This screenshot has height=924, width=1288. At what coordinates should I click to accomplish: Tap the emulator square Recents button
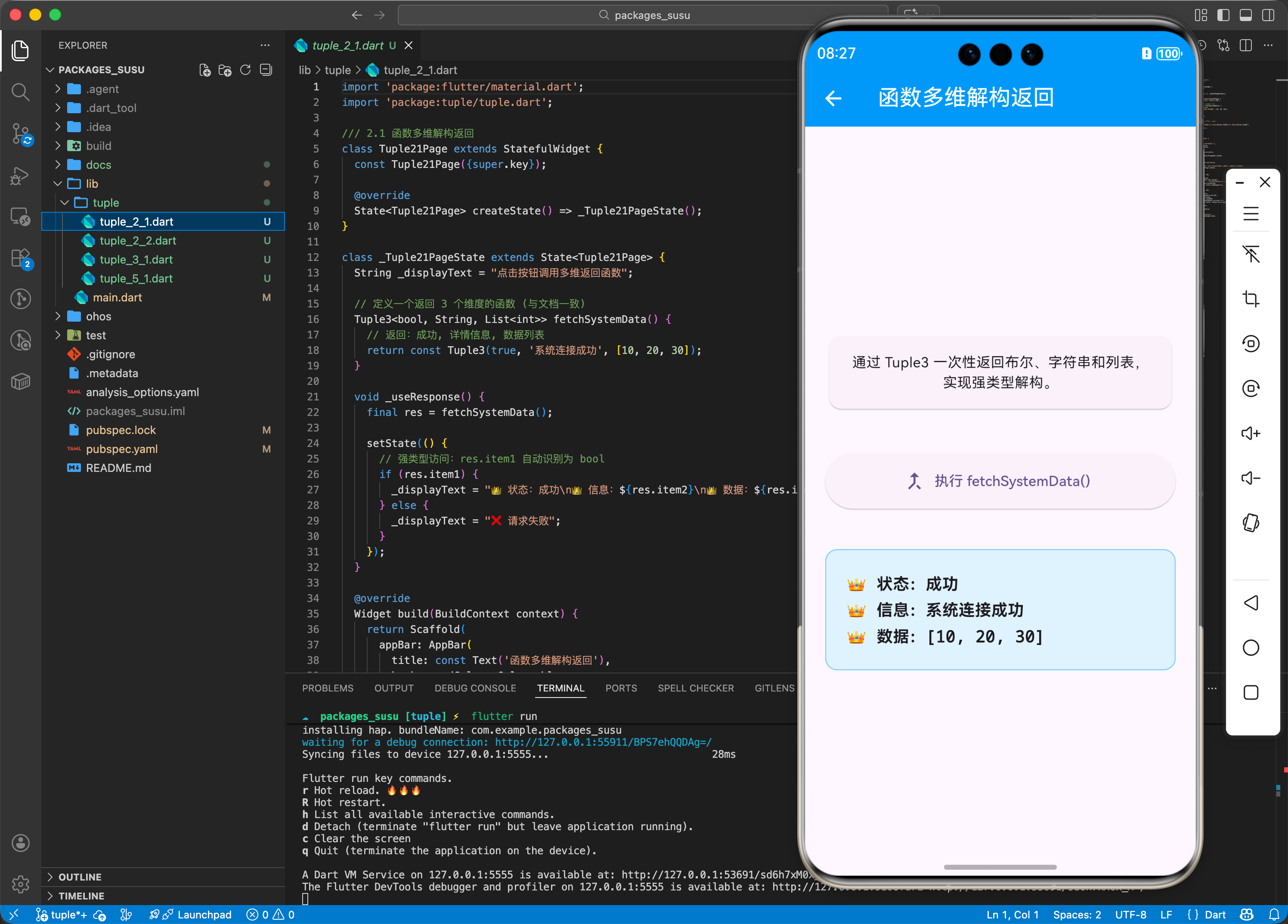click(1251, 692)
